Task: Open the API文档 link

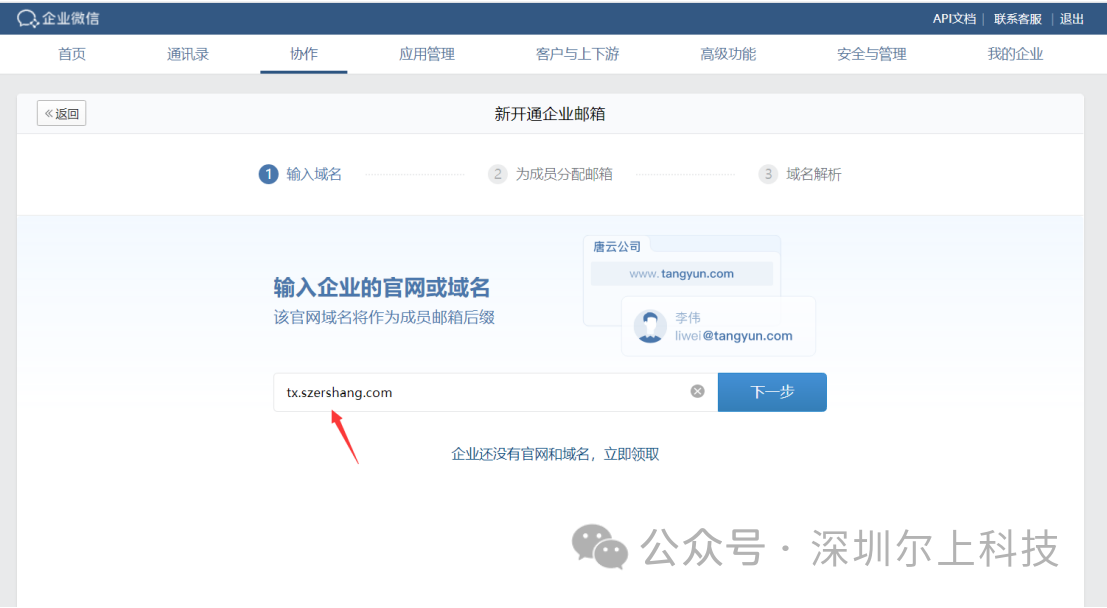Action: click(954, 18)
